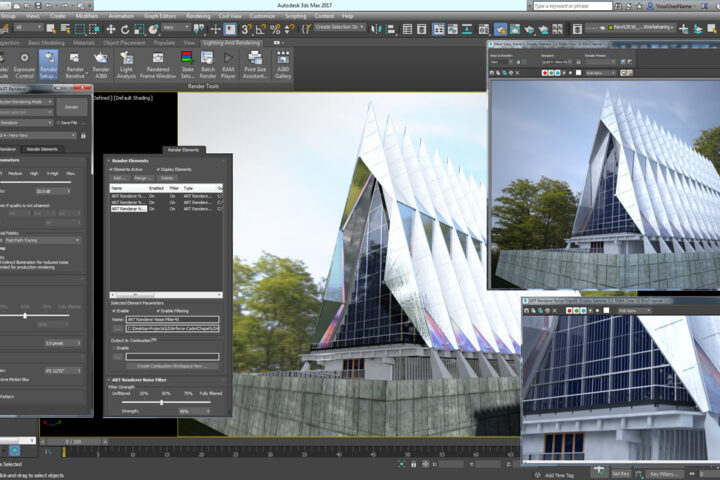Select the Render Elements tab in Render Setup

click(x=42, y=149)
